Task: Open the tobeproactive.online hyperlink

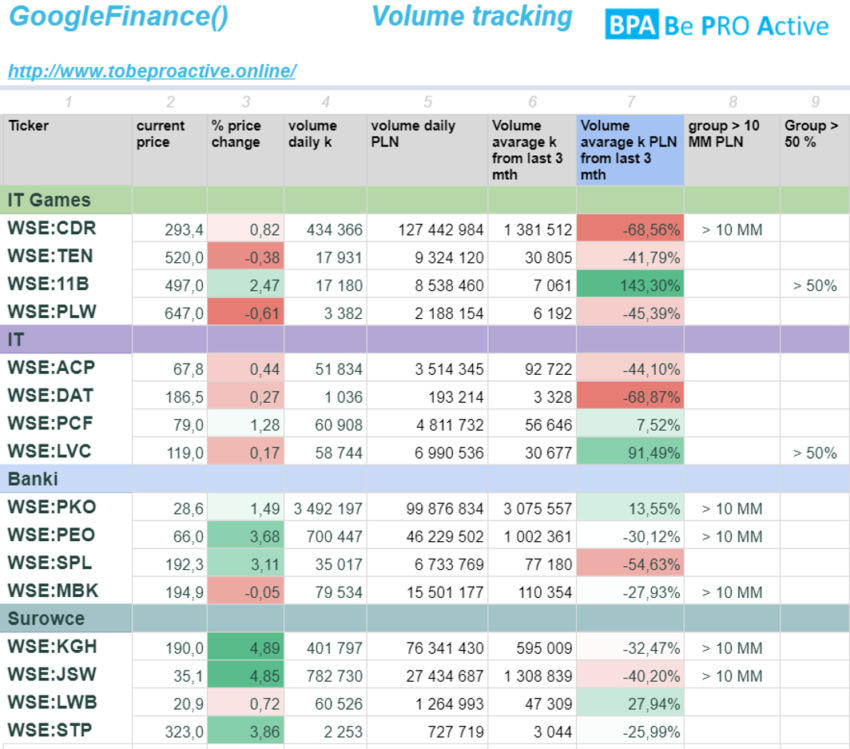Action: coord(152,71)
